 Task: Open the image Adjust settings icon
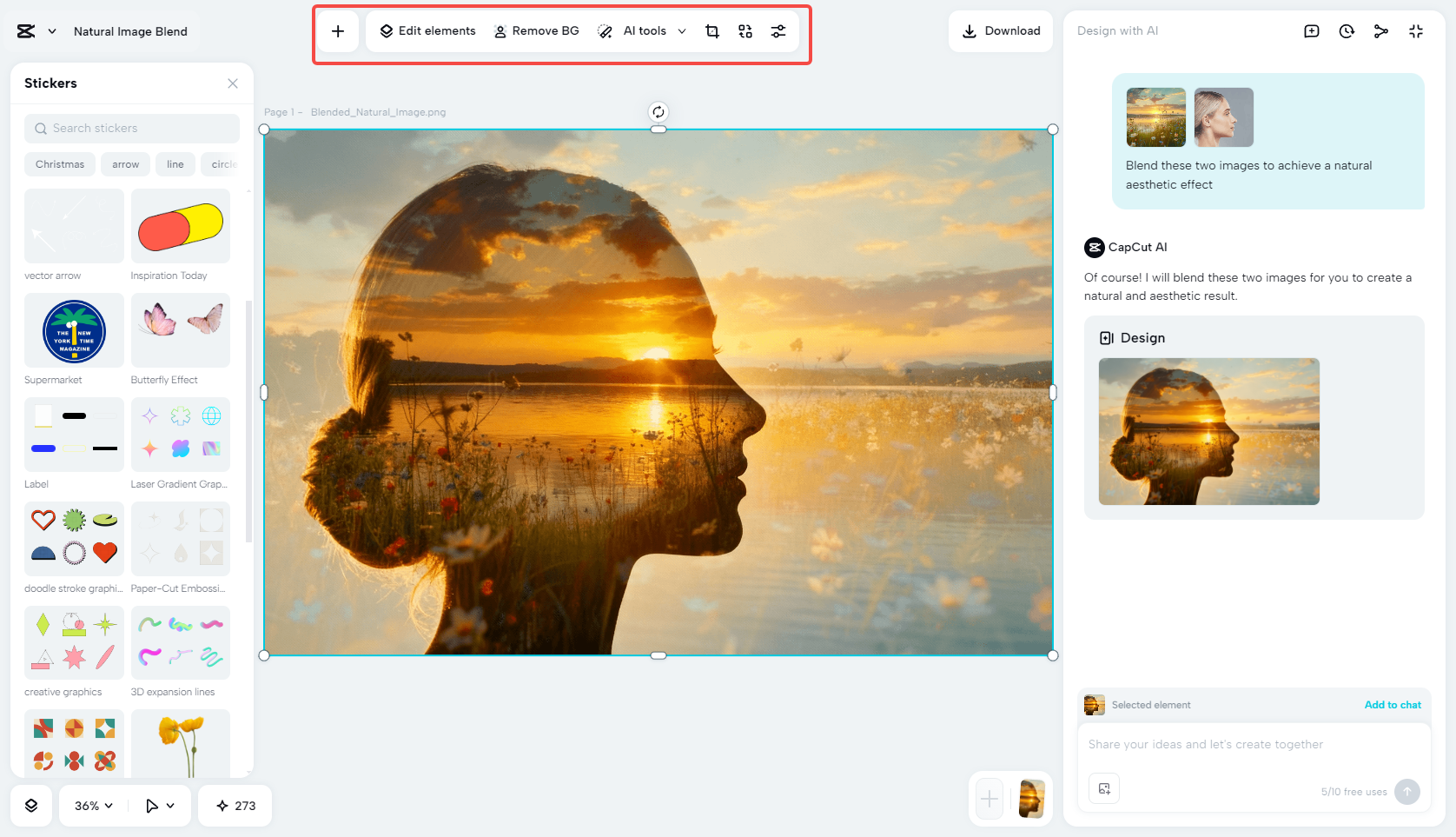coord(778,30)
